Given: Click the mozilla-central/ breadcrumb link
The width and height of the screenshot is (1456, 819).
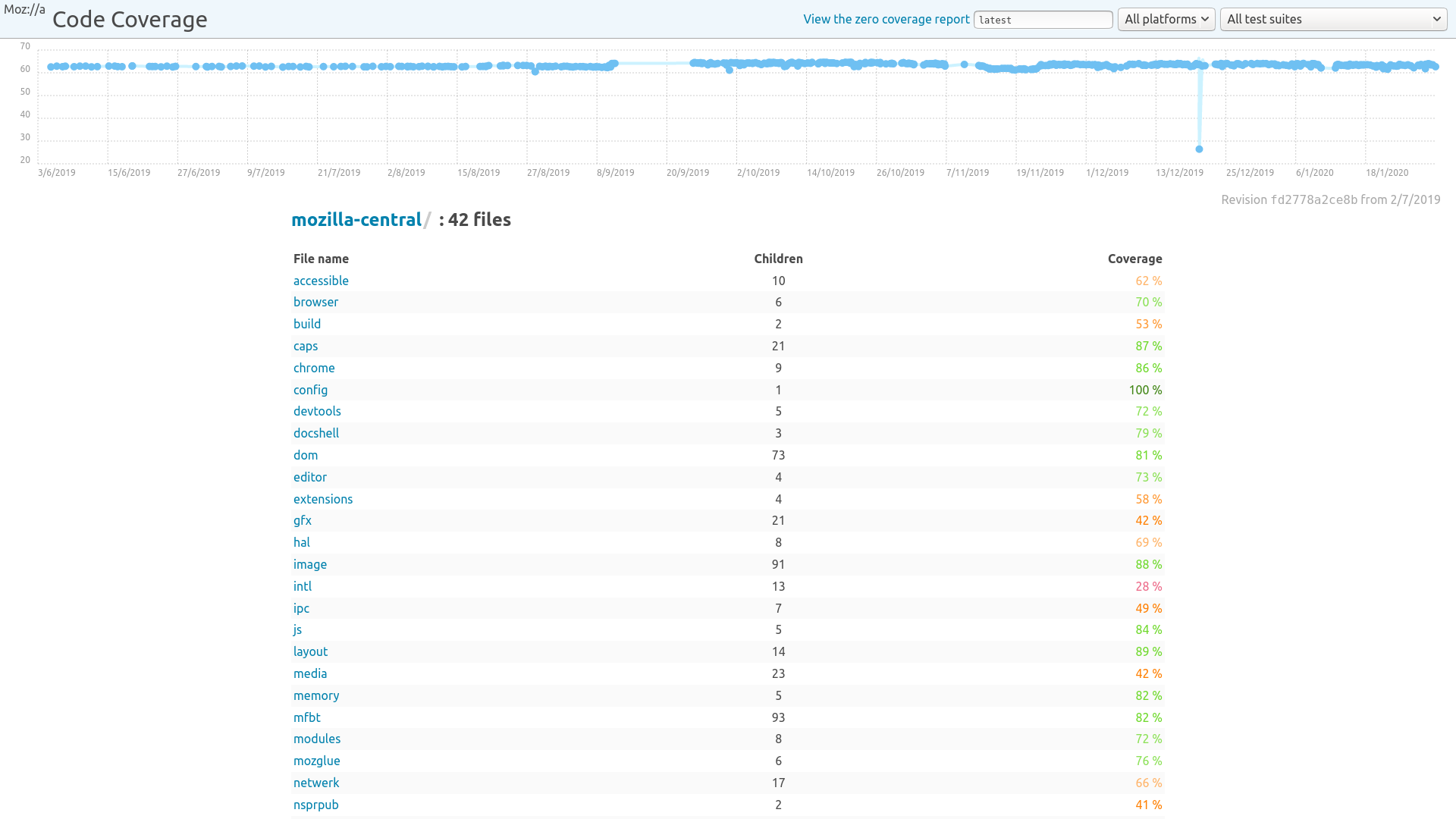Looking at the screenshot, I should 355,219.
